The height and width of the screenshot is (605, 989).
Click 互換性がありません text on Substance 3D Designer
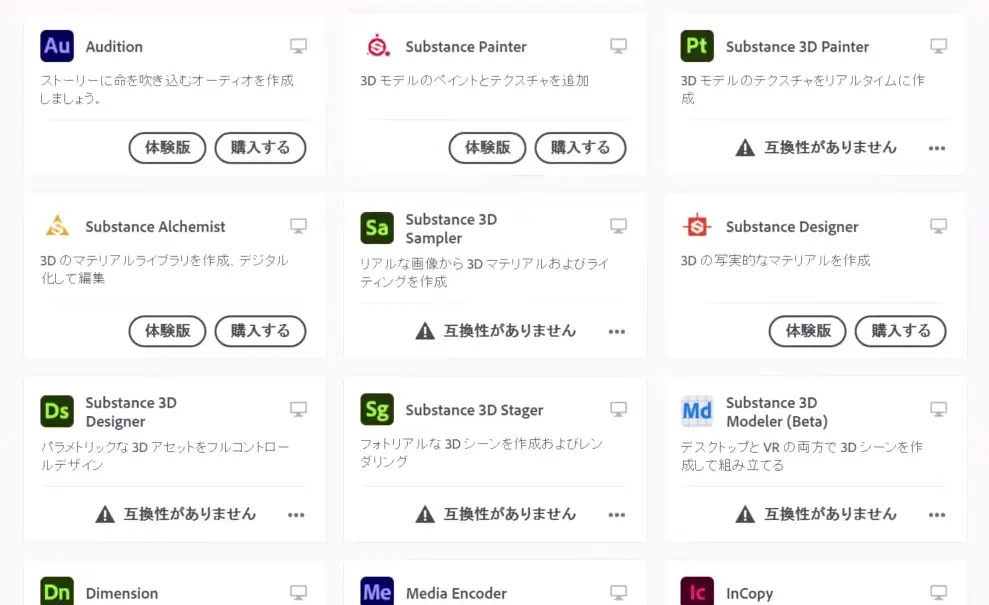point(190,514)
